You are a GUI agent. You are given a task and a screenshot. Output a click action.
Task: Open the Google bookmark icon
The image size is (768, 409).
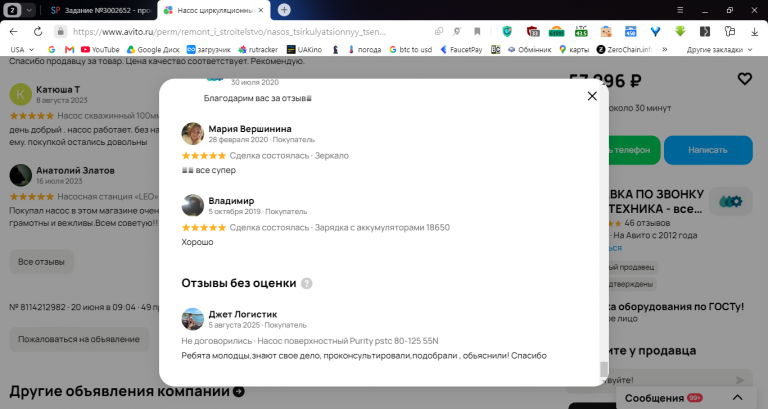tap(51, 49)
